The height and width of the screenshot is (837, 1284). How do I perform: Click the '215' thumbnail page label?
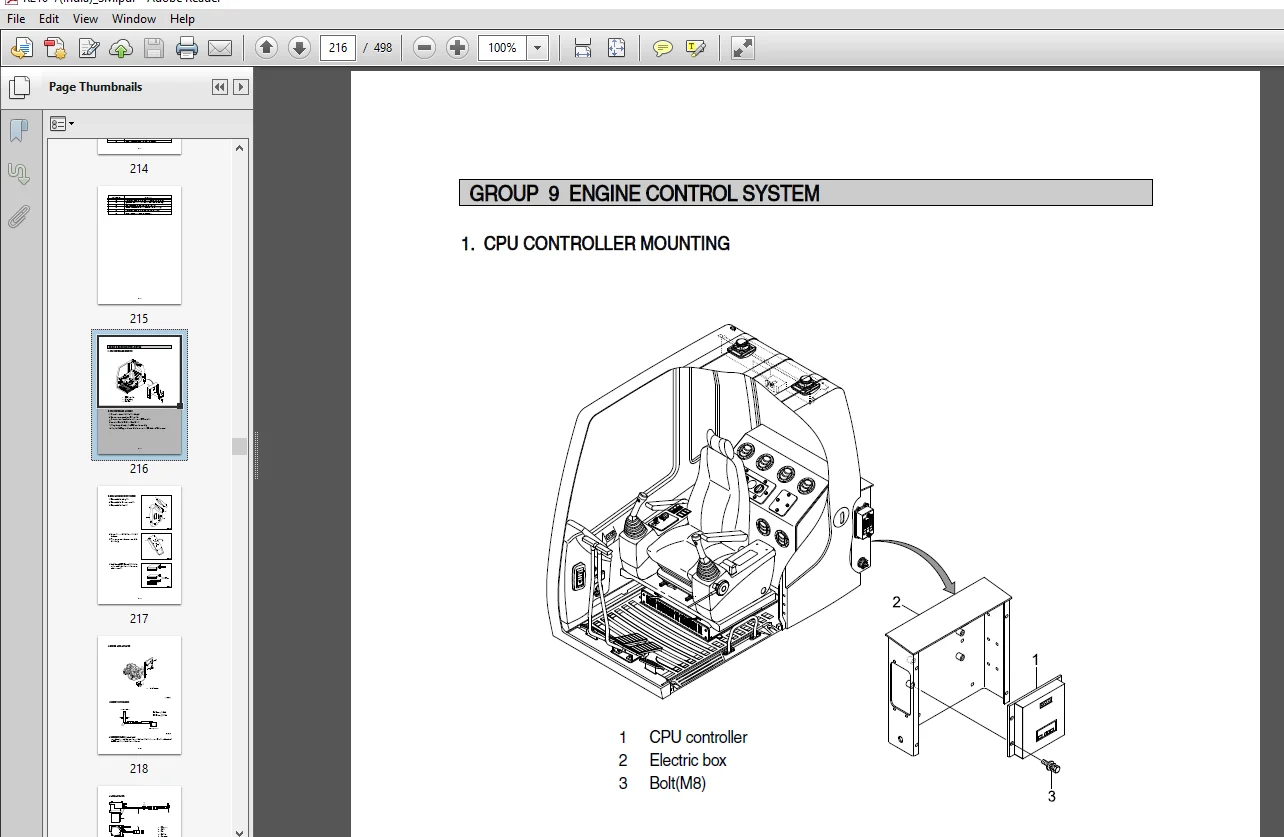(x=139, y=319)
